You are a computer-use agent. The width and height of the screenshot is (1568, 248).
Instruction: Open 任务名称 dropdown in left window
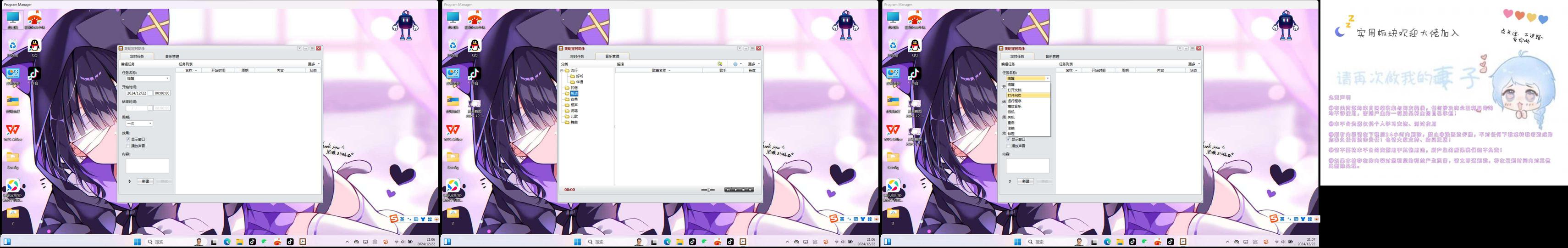tap(167, 78)
